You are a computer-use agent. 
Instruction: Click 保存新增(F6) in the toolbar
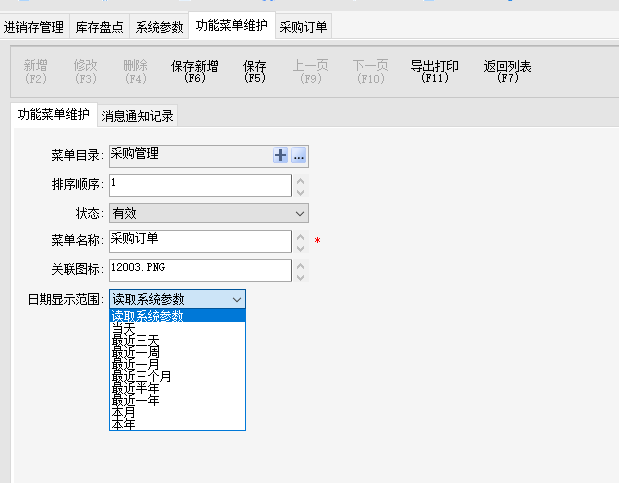(x=195, y=71)
